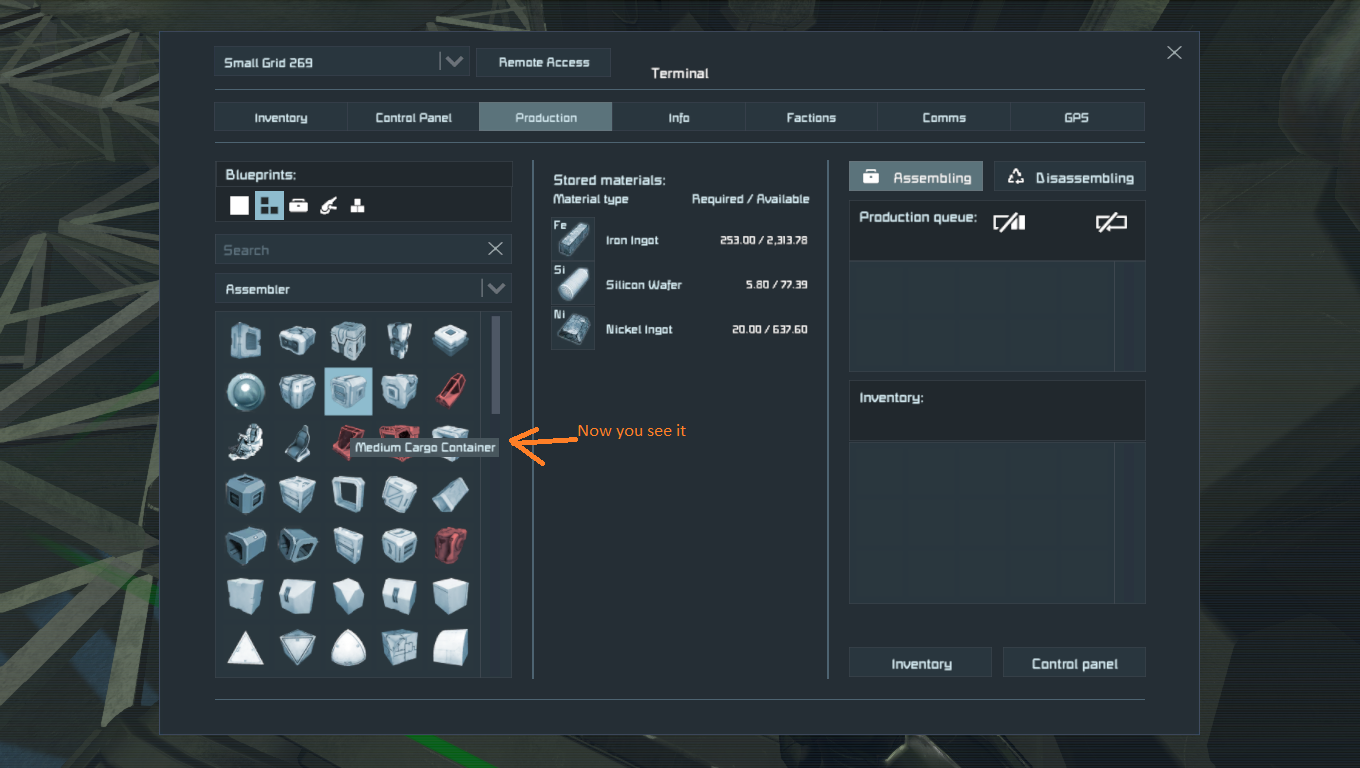This screenshot has width=1360, height=768.
Task: Pick the sphere-shaped blueprint icon
Action: tap(246, 390)
